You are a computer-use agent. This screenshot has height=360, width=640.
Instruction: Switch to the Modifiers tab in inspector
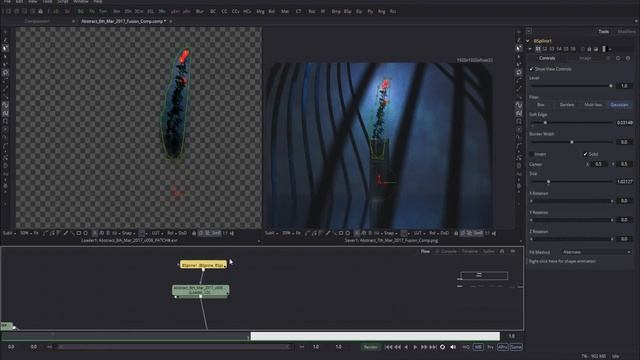tap(626, 31)
